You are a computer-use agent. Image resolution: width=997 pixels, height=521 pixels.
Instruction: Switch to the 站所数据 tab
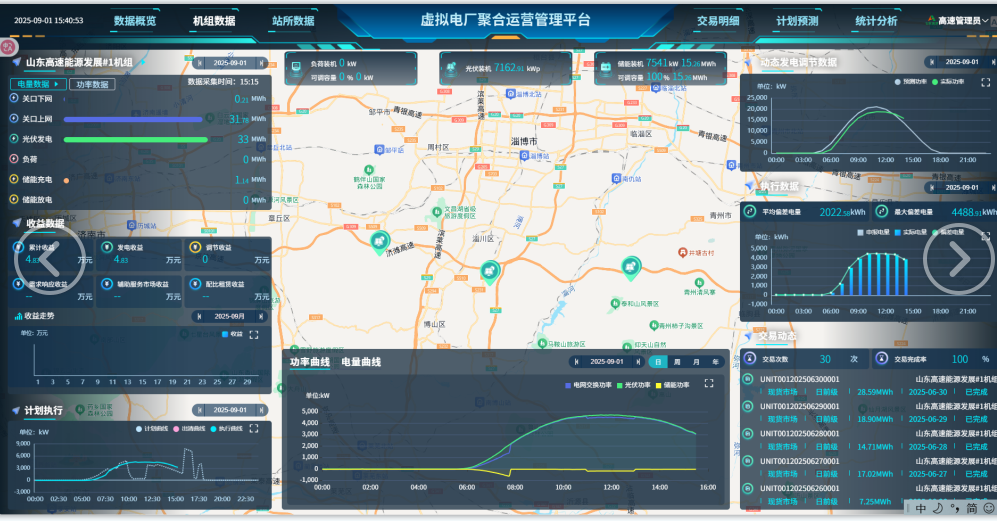tap(292, 20)
